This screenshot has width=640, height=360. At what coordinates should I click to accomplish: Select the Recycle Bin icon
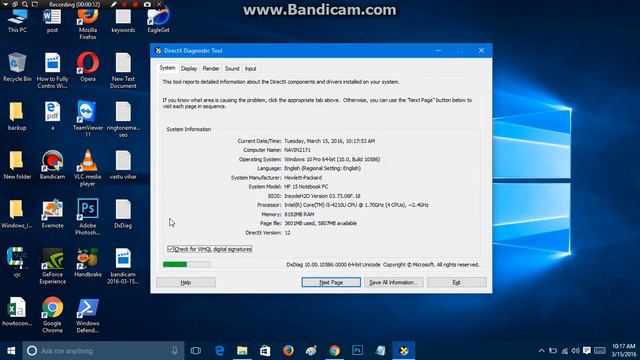coord(17,67)
